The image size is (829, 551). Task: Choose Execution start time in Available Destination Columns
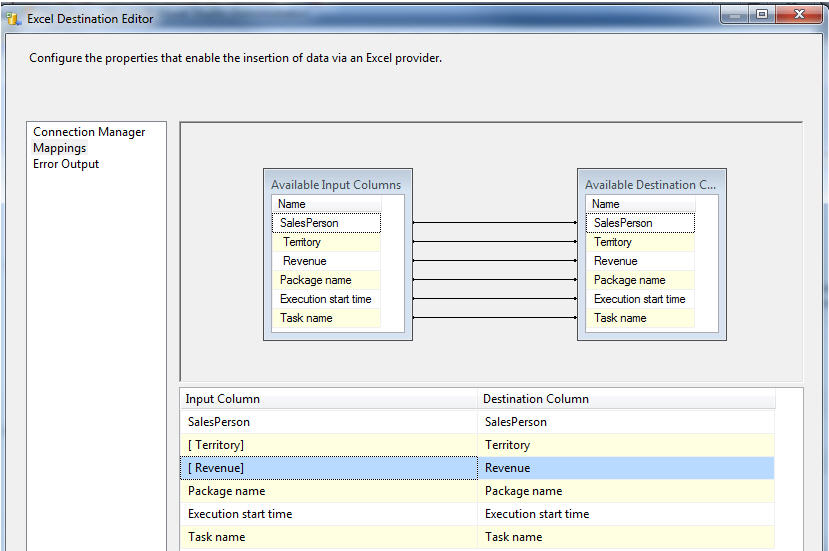[640, 299]
